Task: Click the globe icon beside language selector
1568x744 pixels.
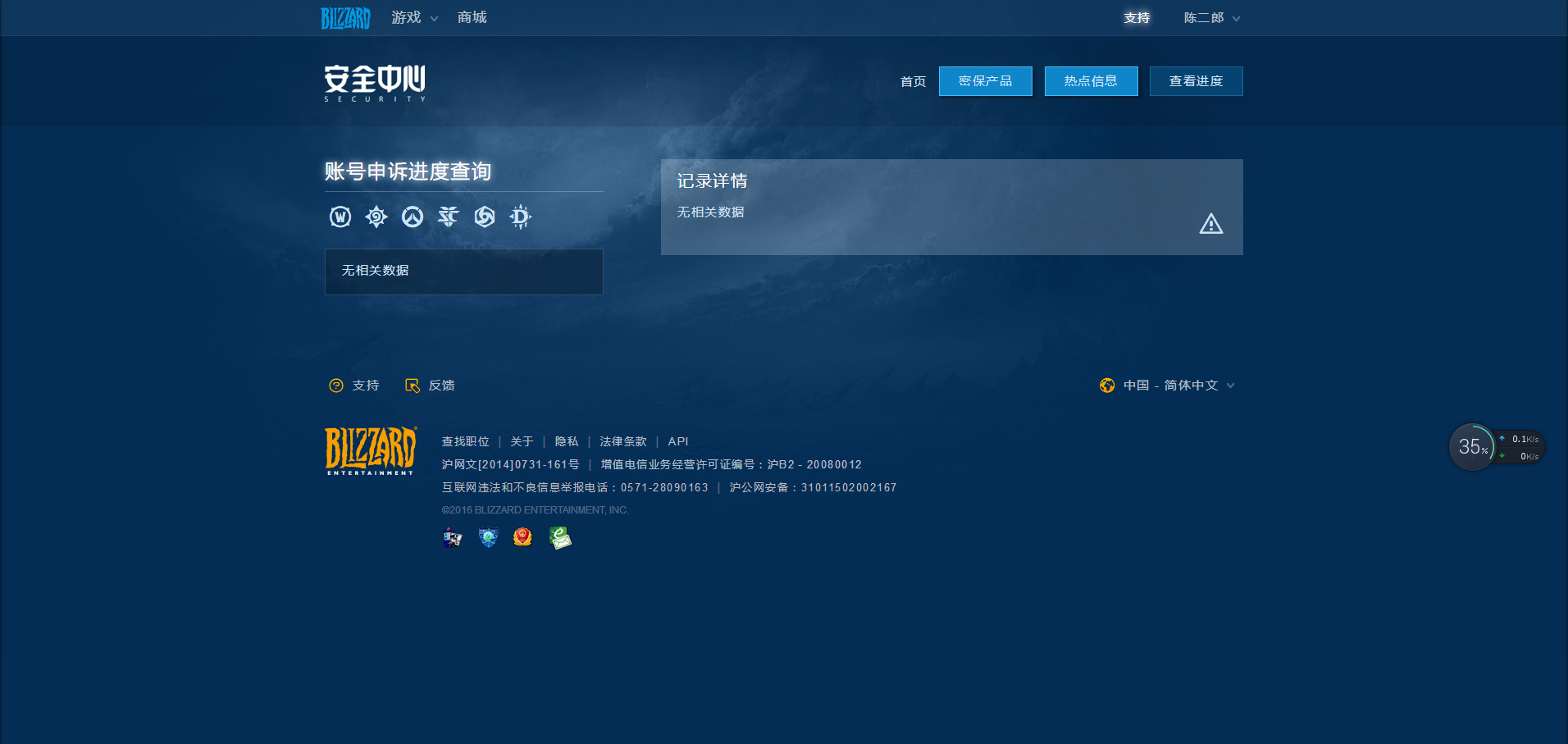Action: pyautogui.click(x=1108, y=385)
